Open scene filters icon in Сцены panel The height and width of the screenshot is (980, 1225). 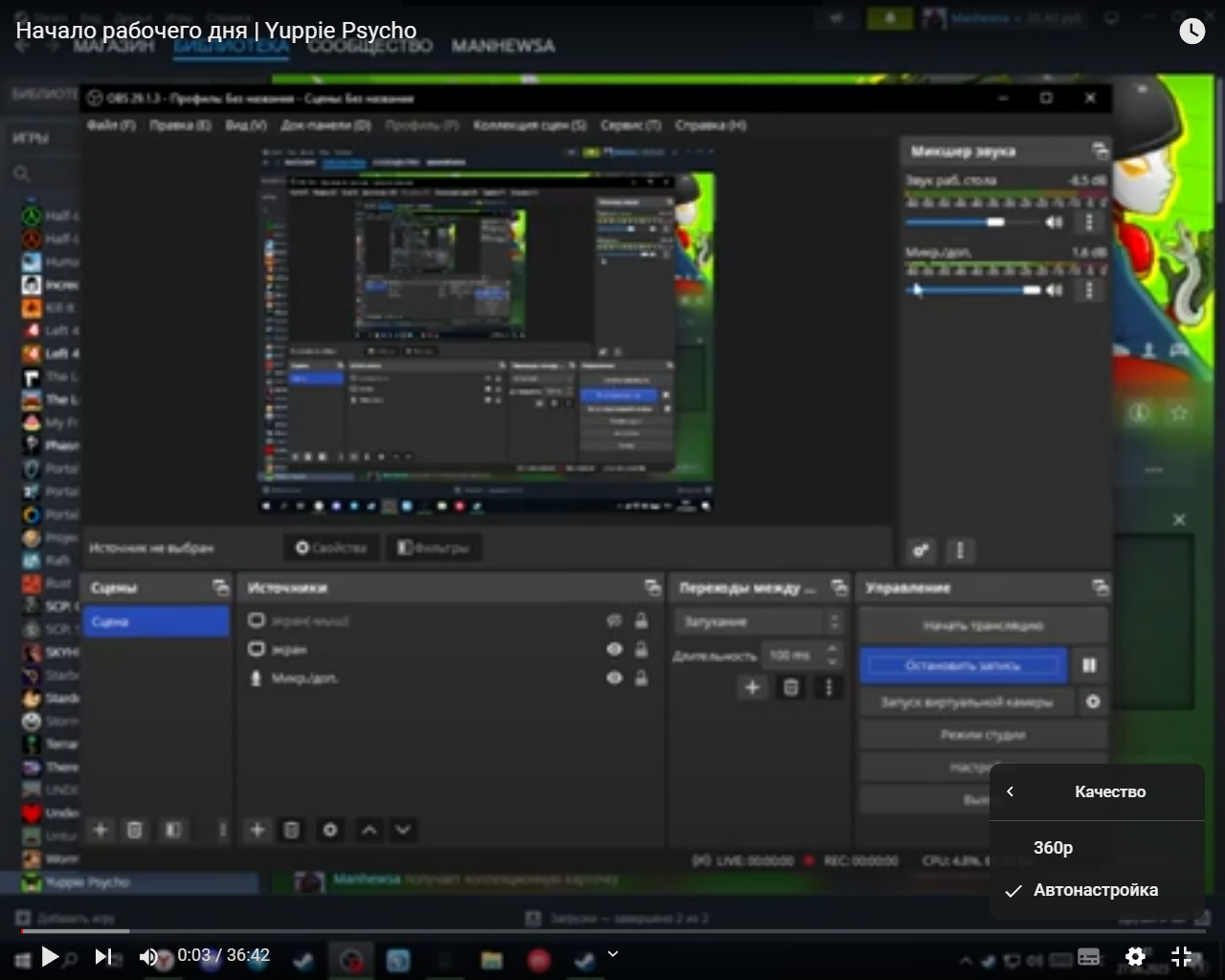coord(173,830)
